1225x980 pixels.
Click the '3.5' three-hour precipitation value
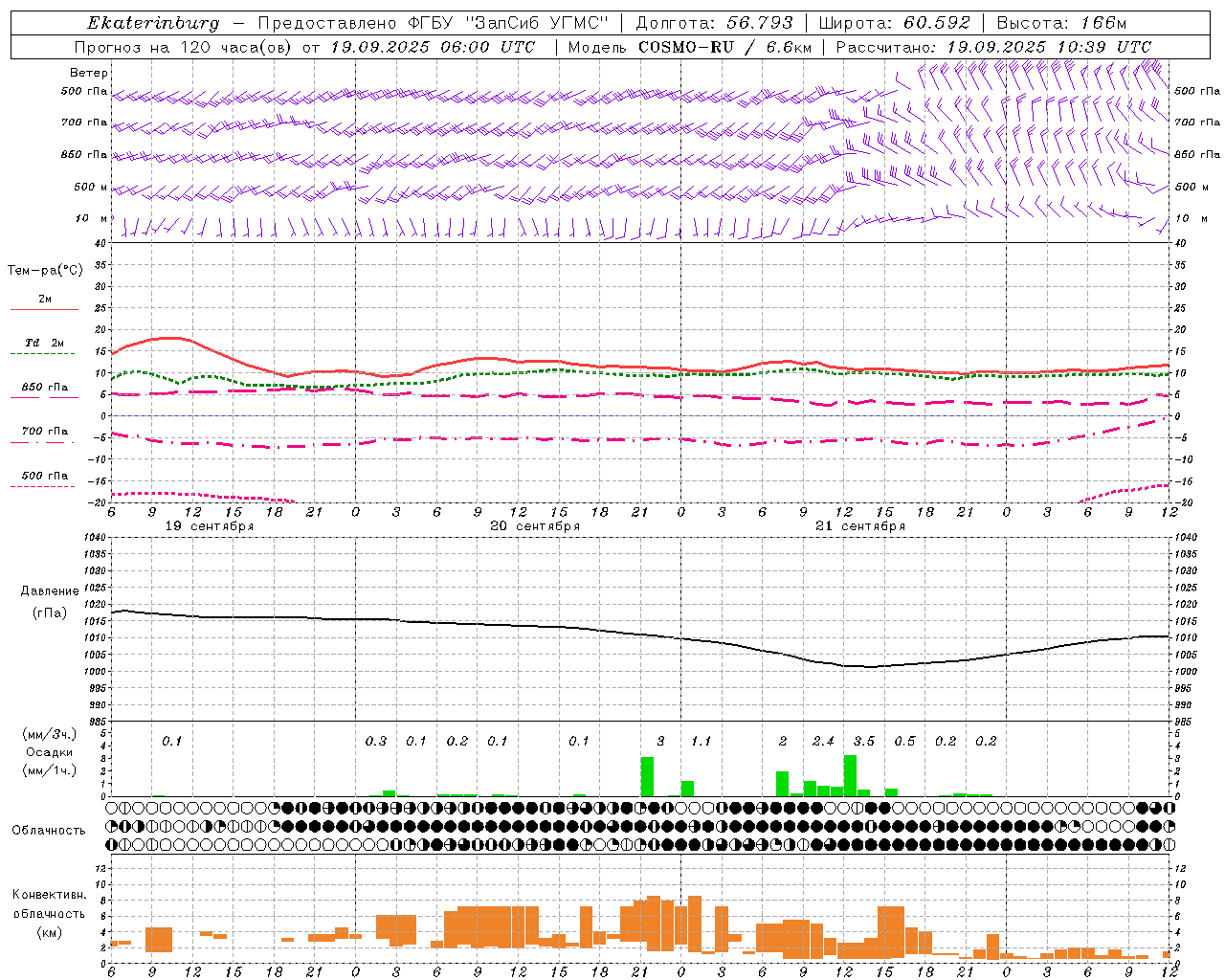(864, 742)
